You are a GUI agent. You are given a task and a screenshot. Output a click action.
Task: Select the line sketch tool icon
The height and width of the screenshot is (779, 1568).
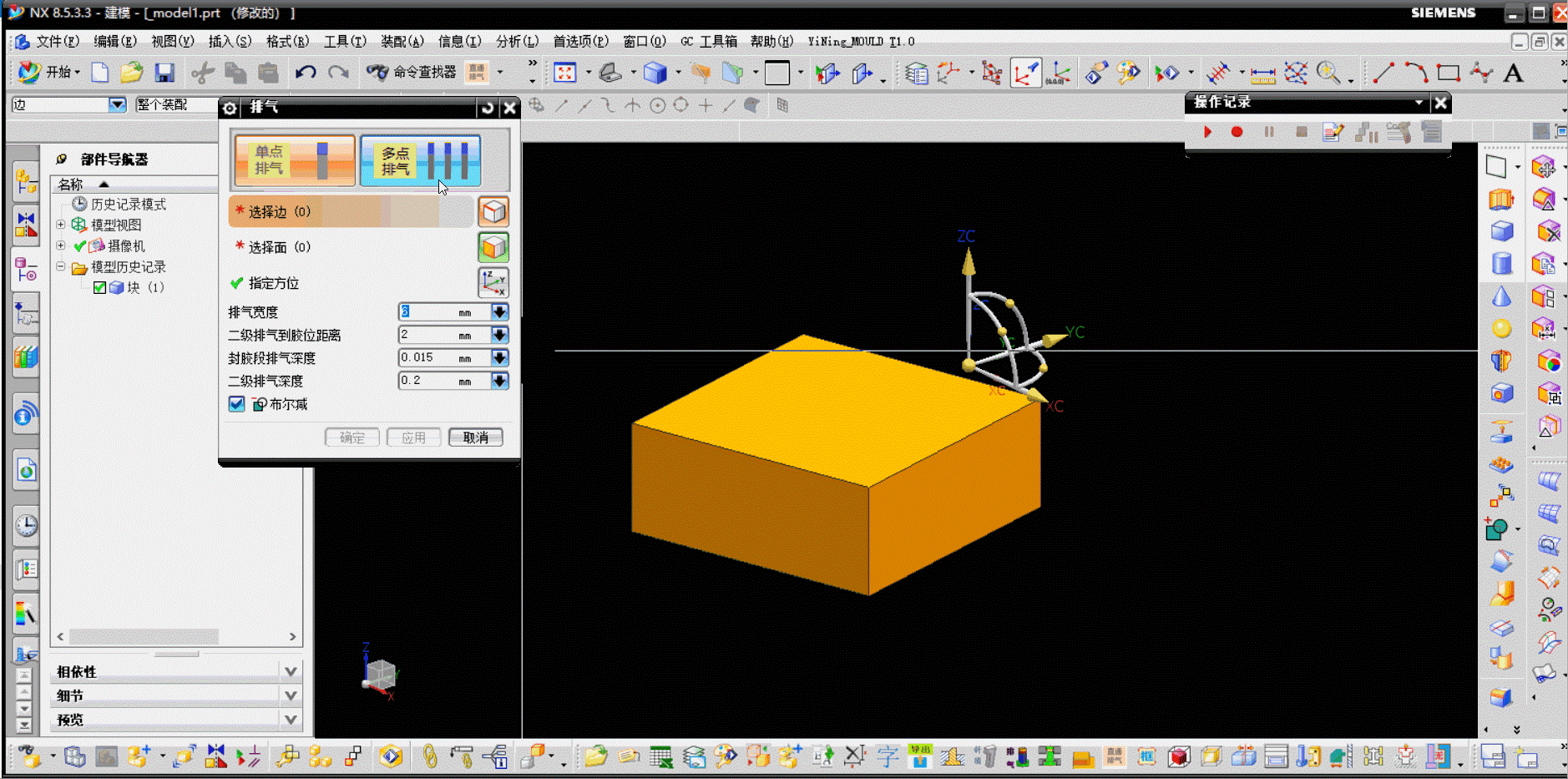1383,73
